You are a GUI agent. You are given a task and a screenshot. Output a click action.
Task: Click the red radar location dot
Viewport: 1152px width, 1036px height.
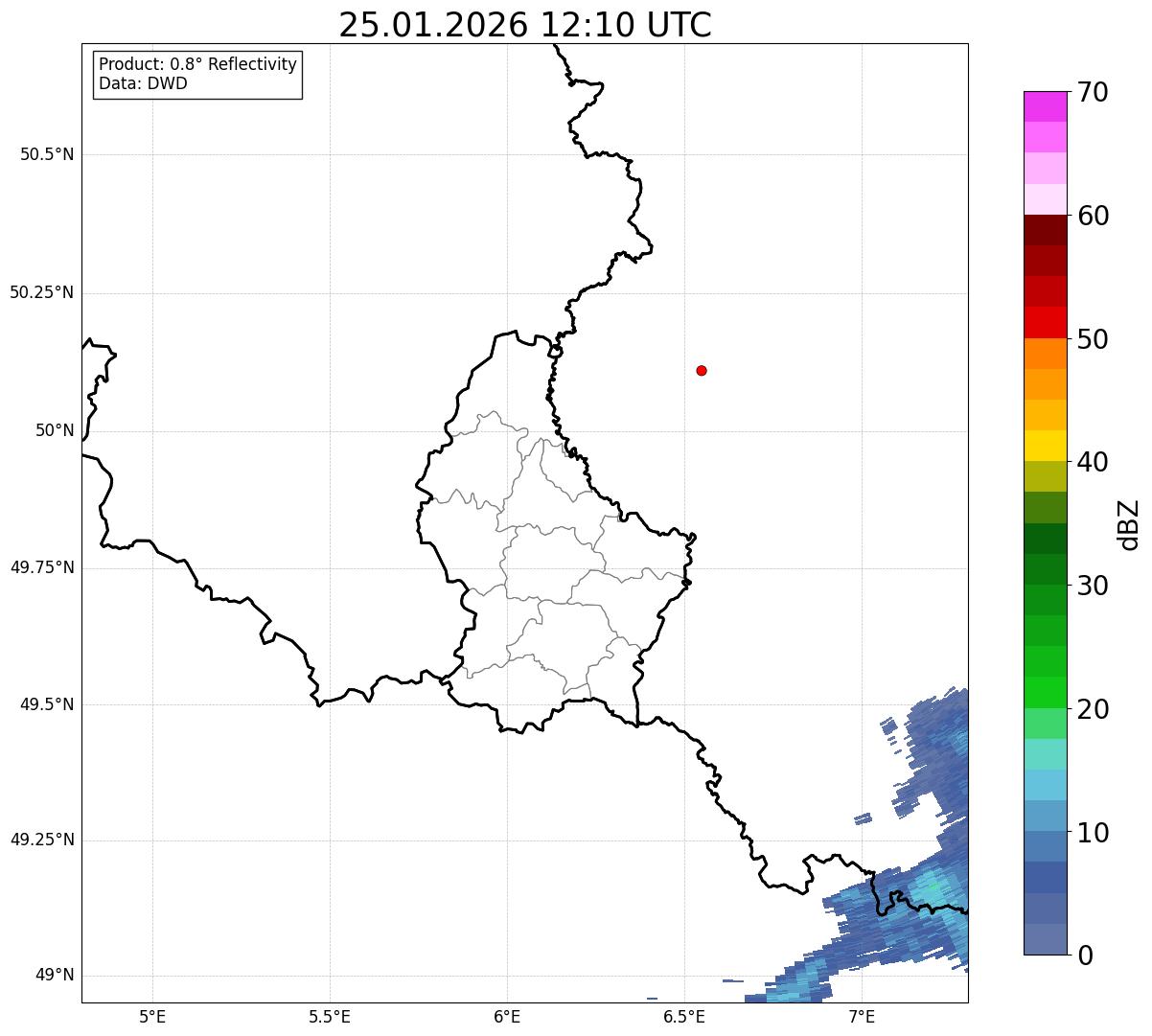702,370
